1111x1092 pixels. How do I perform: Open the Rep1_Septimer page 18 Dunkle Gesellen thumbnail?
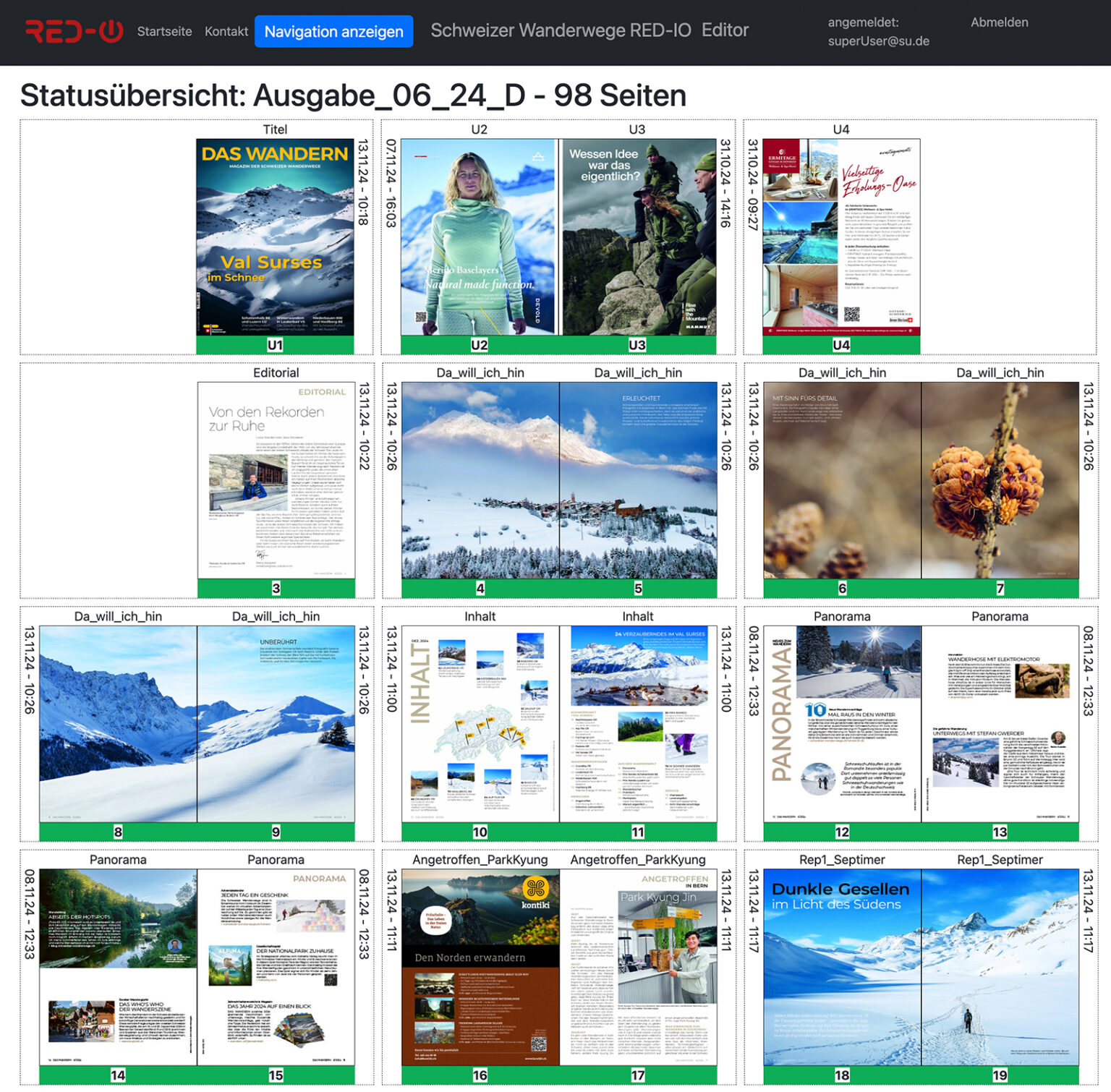click(842, 967)
